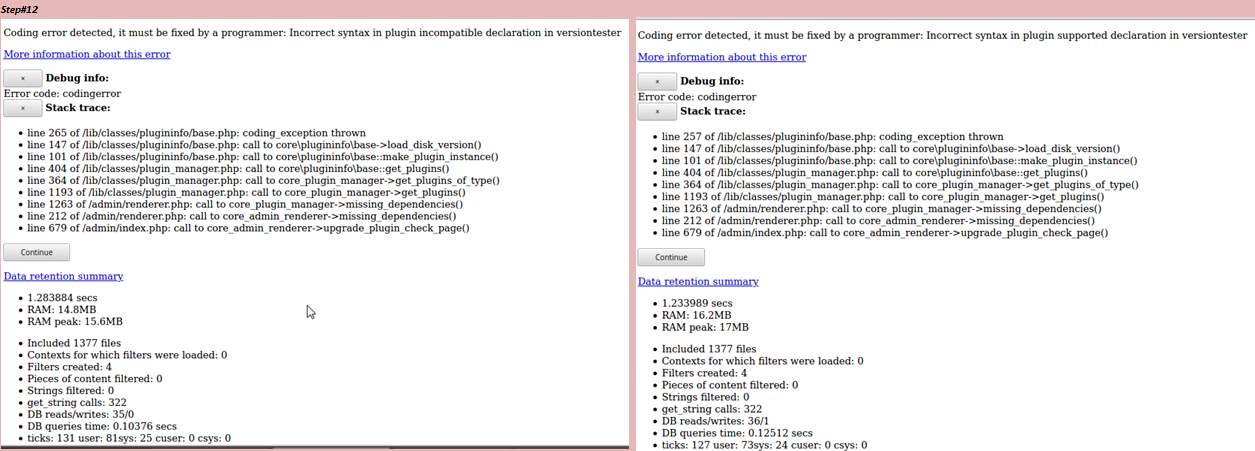Click 'DB queries time: 0.10376 secs' entry
Viewport: 1255px width, 451px height.
102,426
